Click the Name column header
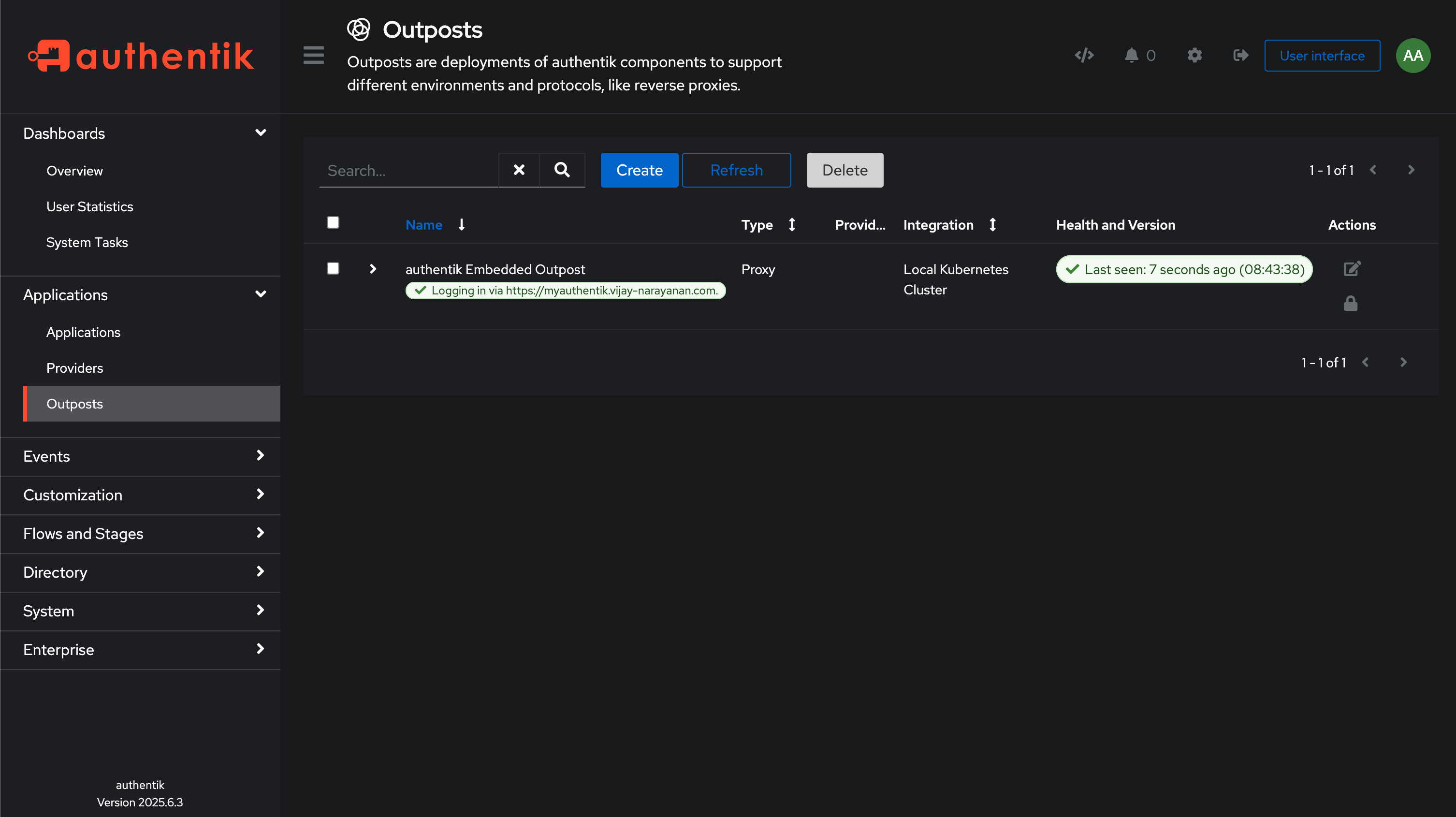Screen dimensions: 1456x817 click(423, 225)
